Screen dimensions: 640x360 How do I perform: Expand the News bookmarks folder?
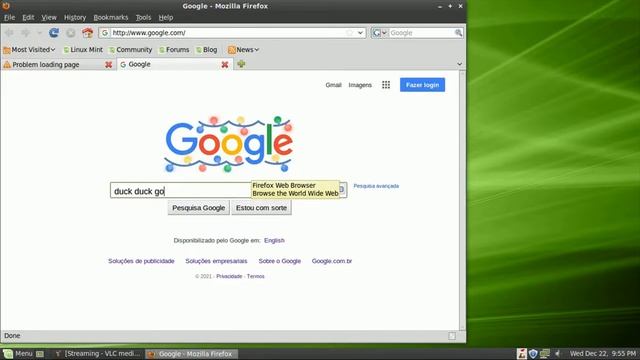243,50
